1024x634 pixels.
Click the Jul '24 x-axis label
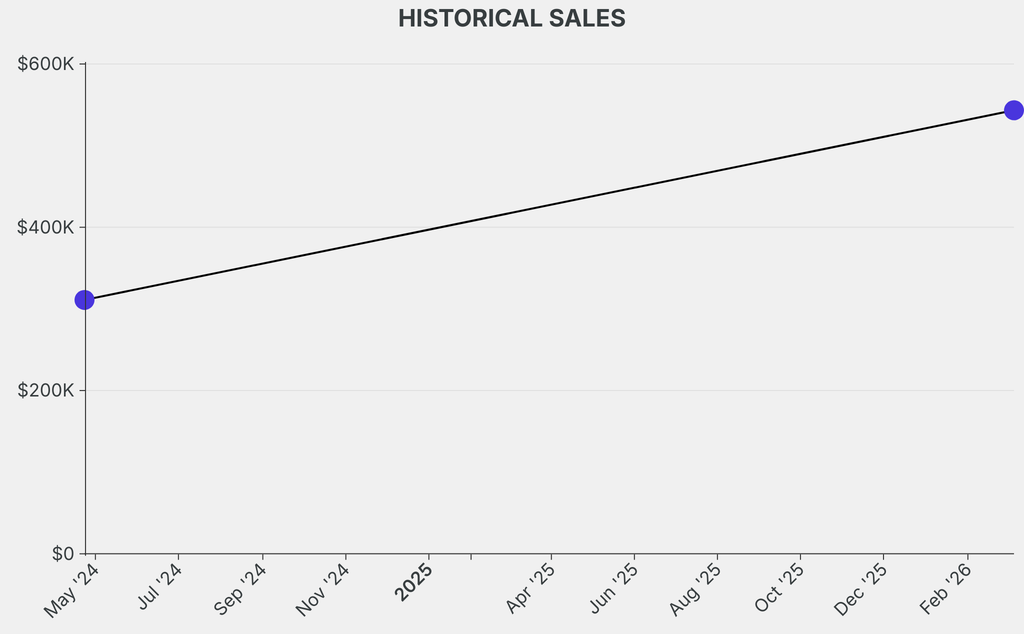tap(160, 587)
